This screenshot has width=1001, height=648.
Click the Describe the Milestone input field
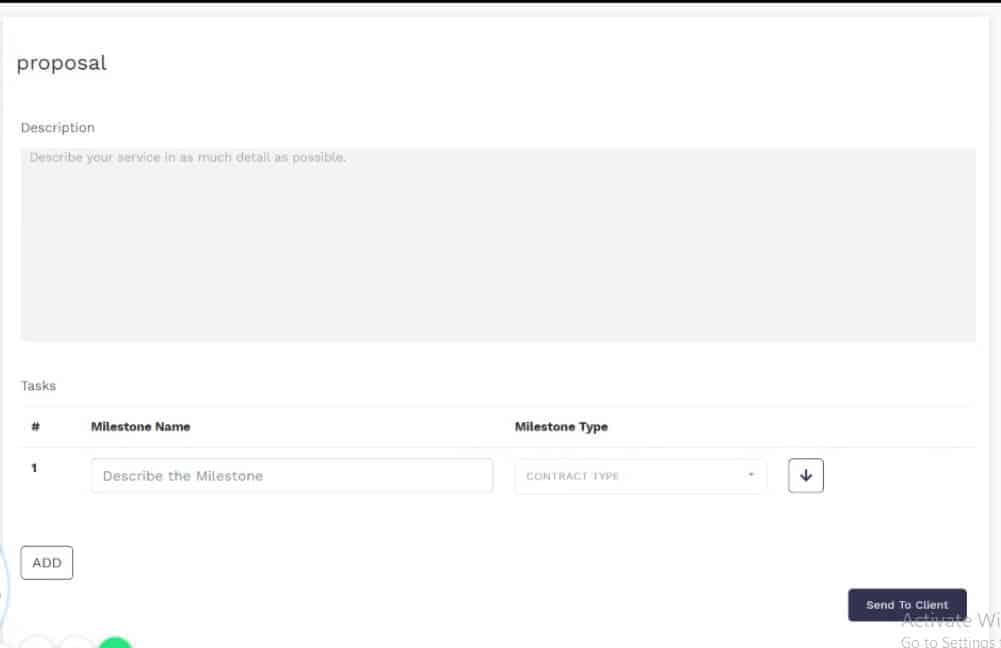(x=292, y=476)
